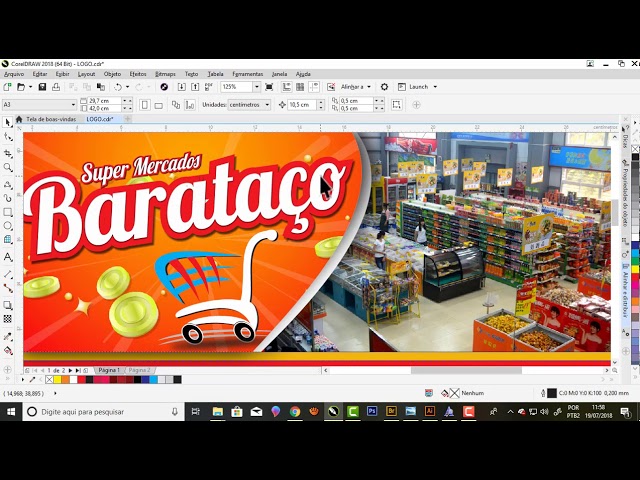Select the Color Eyedropper tool
Image resolution: width=640 pixels, height=480 pixels.
click(7, 337)
